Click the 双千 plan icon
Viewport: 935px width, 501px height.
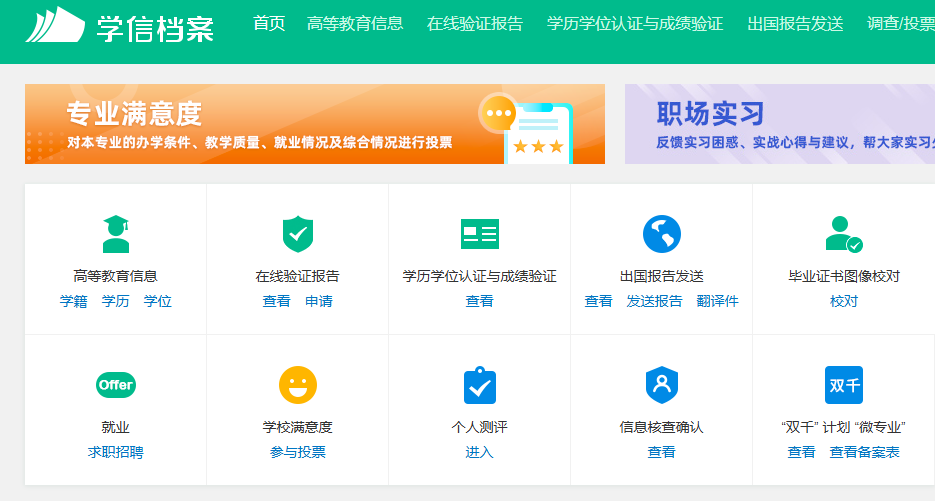844,385
